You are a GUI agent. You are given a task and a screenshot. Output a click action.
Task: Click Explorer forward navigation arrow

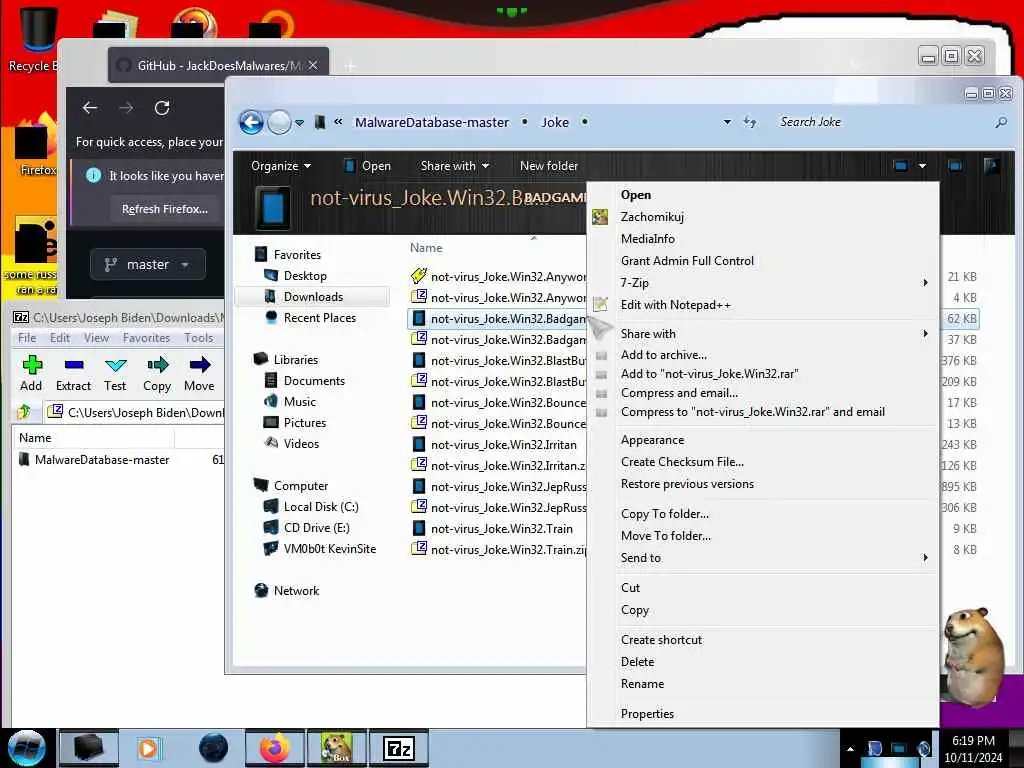(280, 122)
